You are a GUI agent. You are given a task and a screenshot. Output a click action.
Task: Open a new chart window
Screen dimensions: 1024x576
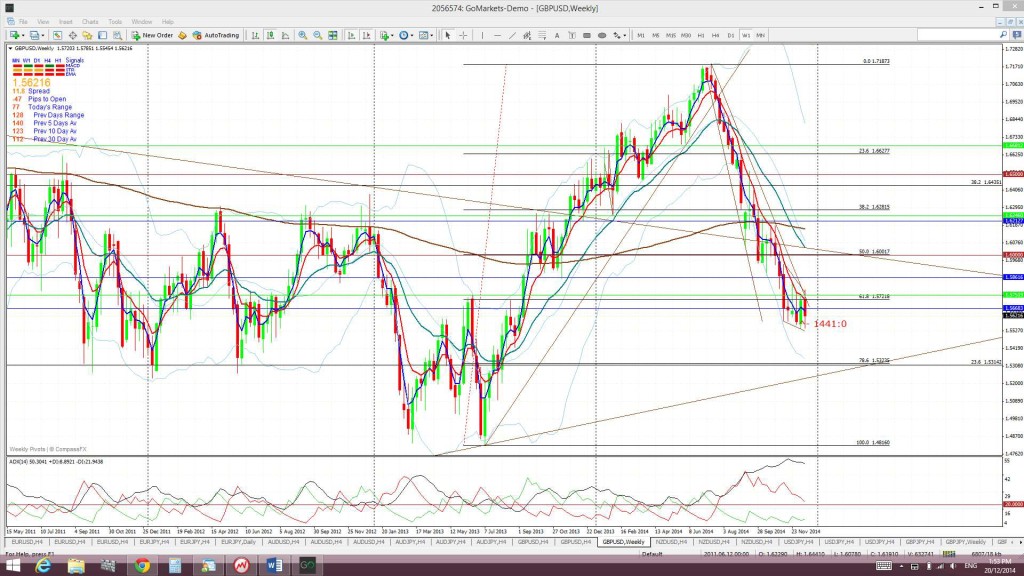coord(14,35)
